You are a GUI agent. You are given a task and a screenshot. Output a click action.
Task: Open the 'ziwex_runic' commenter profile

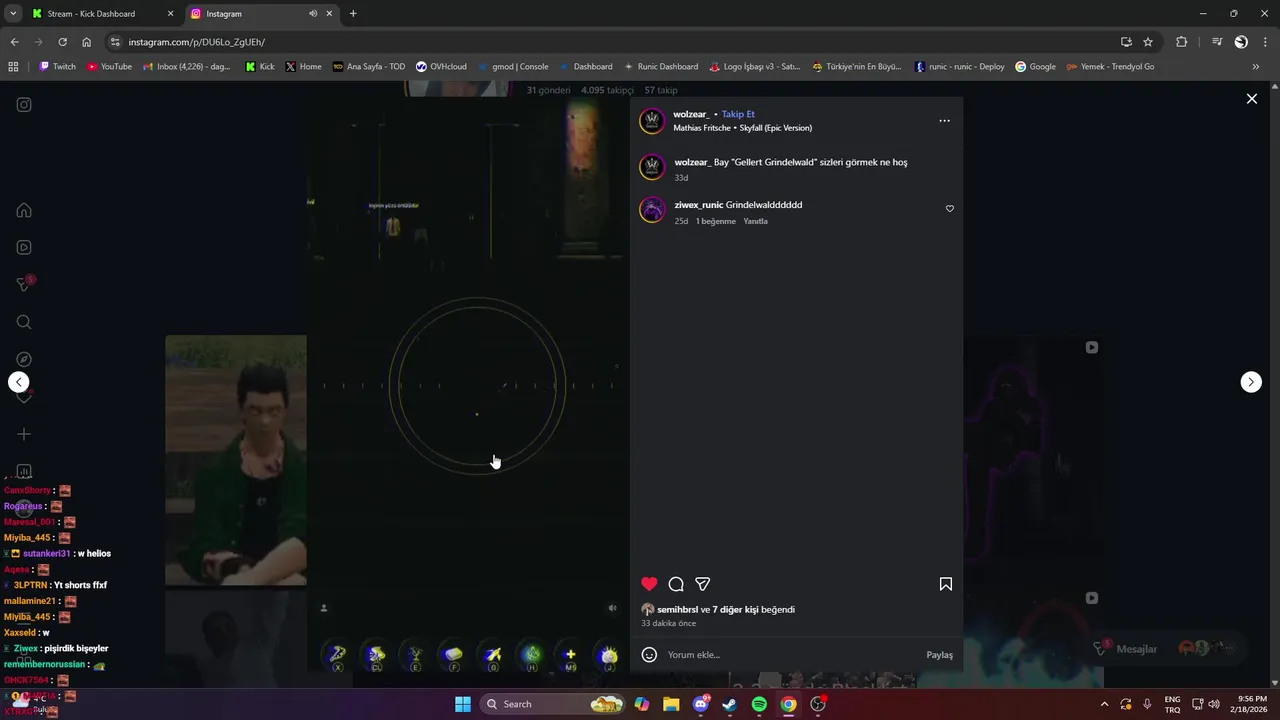tap(698, 205)
